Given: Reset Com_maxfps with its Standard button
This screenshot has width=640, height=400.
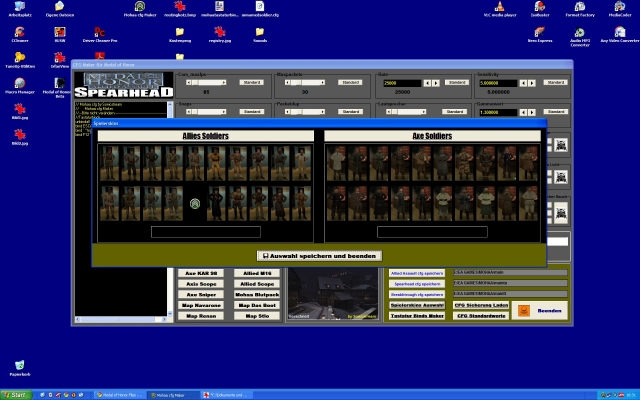Looking at the screenshot, I should coord(251,82).
